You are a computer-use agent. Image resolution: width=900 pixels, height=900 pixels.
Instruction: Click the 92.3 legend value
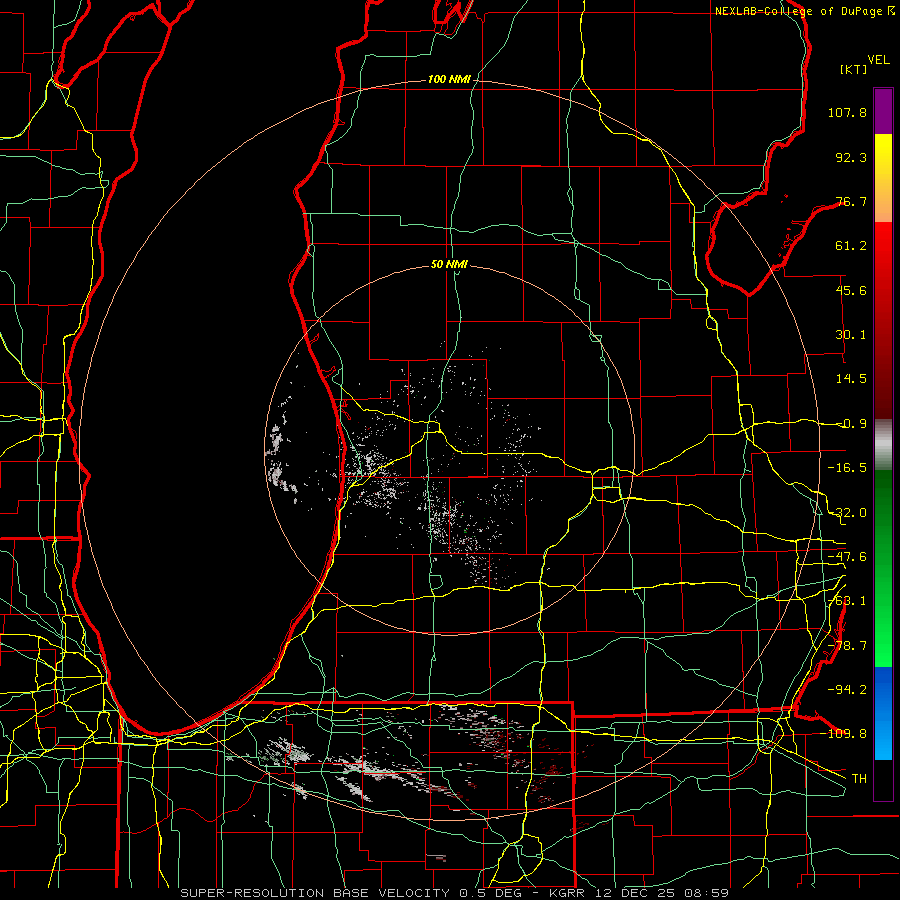851,157
